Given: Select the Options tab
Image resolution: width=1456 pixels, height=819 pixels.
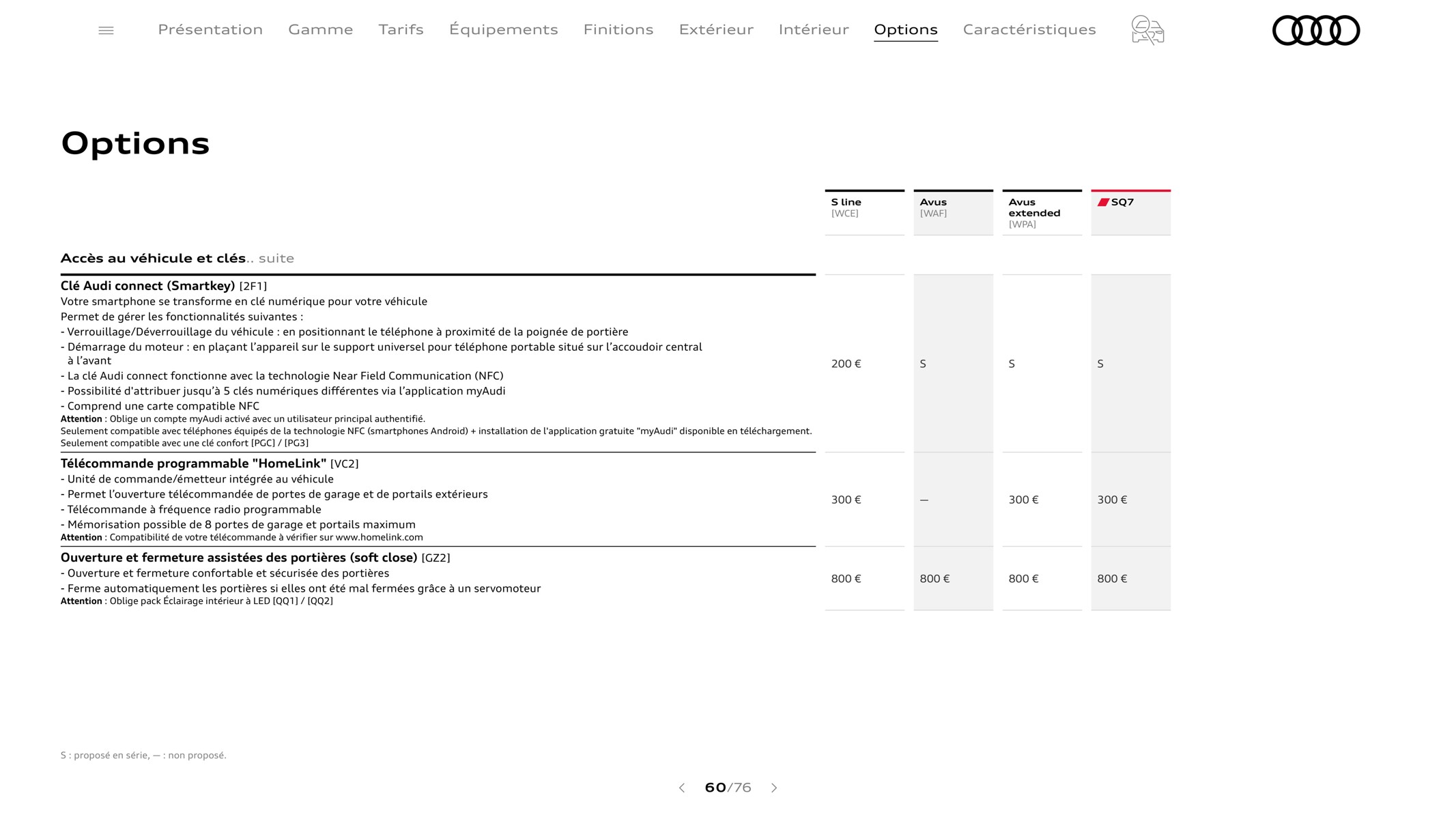Looking at the screenshot, I should point(906,29).
